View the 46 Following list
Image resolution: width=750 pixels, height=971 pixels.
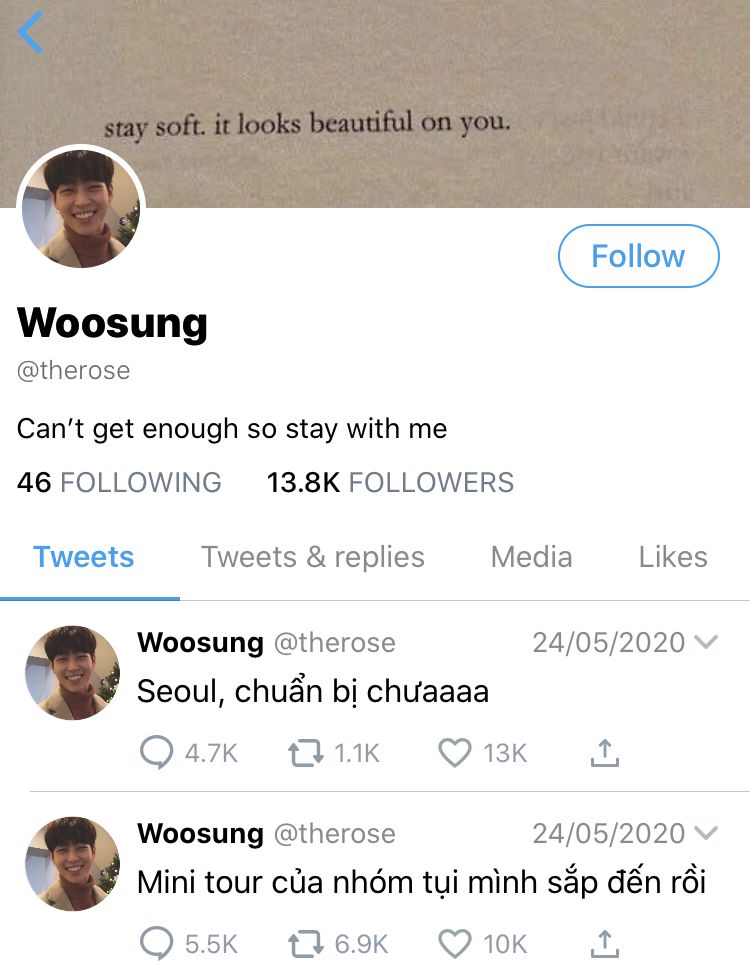pyautogui.click(x=119, y=482)
